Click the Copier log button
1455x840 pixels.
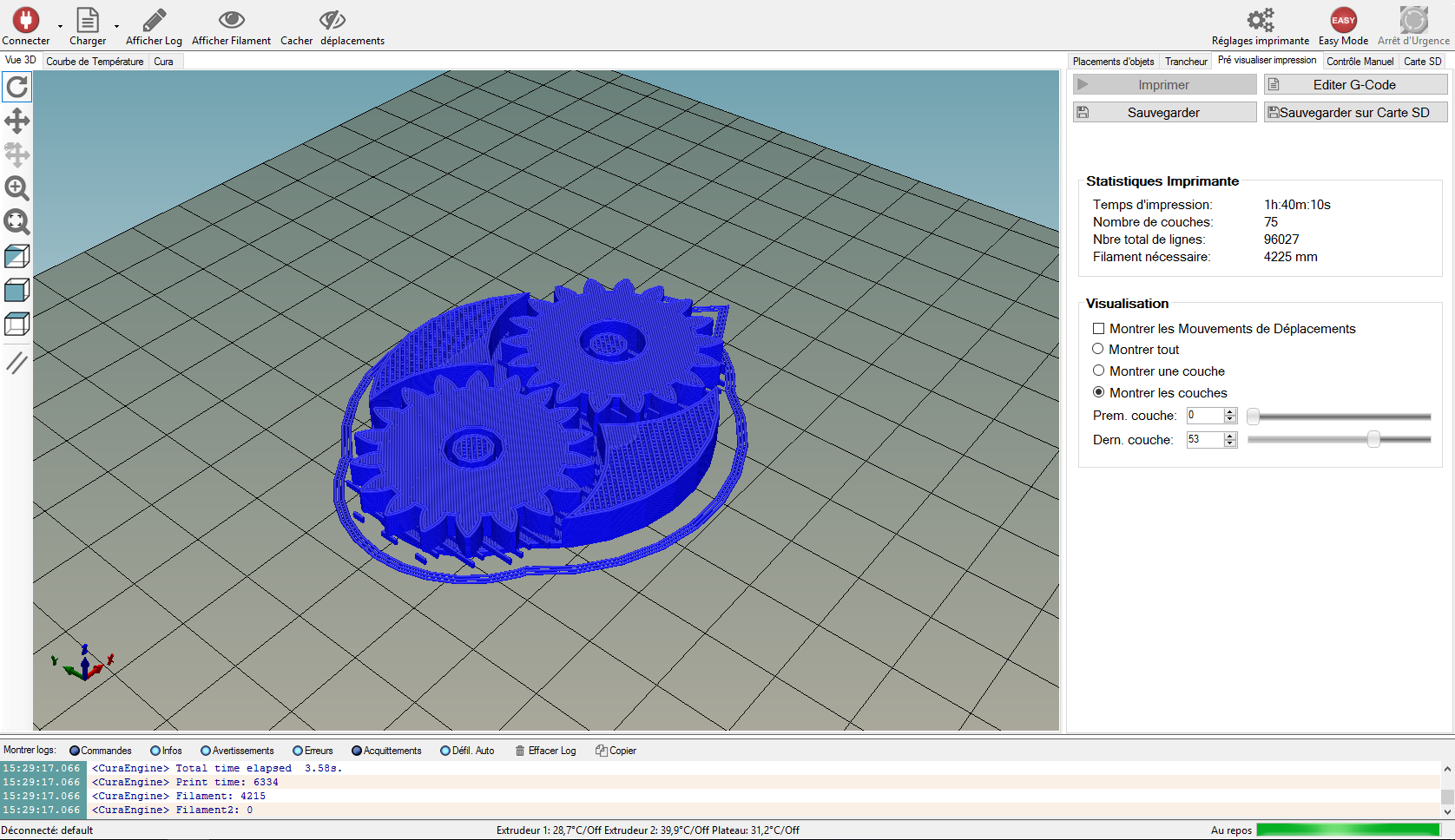pos(616,751)
